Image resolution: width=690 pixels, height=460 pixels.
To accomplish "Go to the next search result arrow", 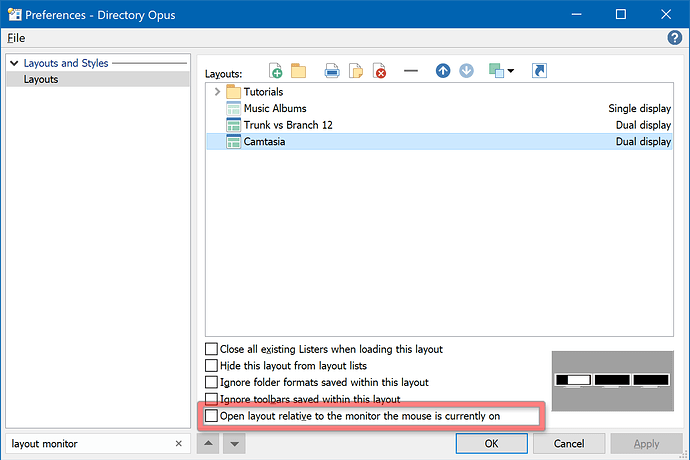I will point(235,443).
